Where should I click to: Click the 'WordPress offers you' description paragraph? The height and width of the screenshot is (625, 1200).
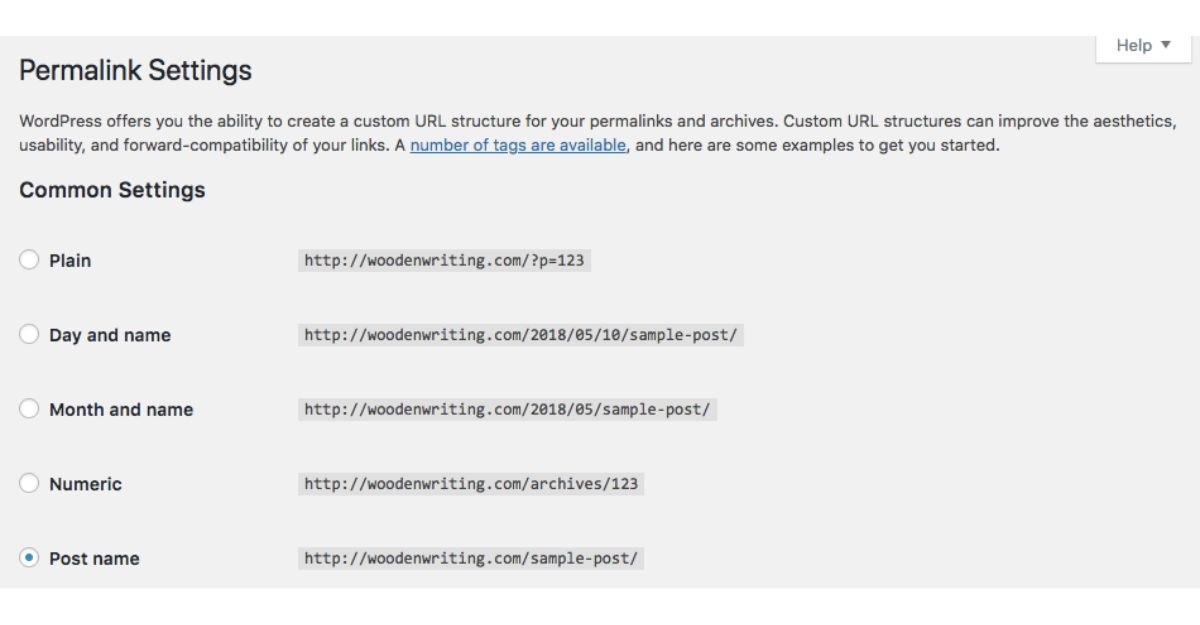(400, 121)
